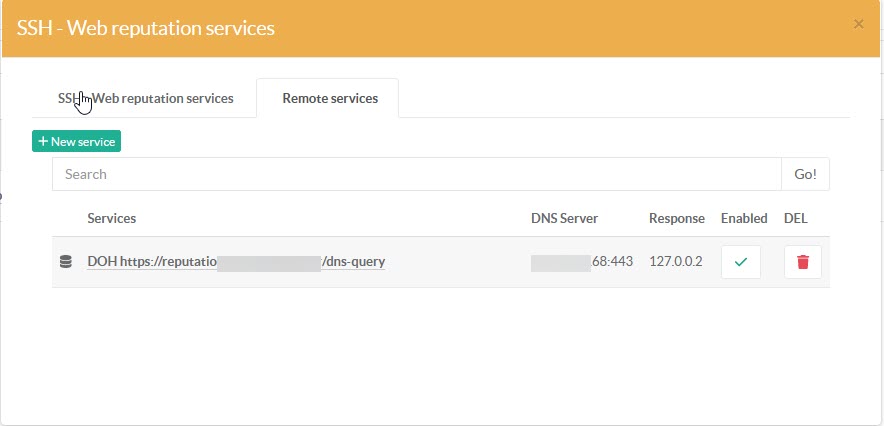
Task: Click the database icon beside the DOH service
Action: pos(66,262)
